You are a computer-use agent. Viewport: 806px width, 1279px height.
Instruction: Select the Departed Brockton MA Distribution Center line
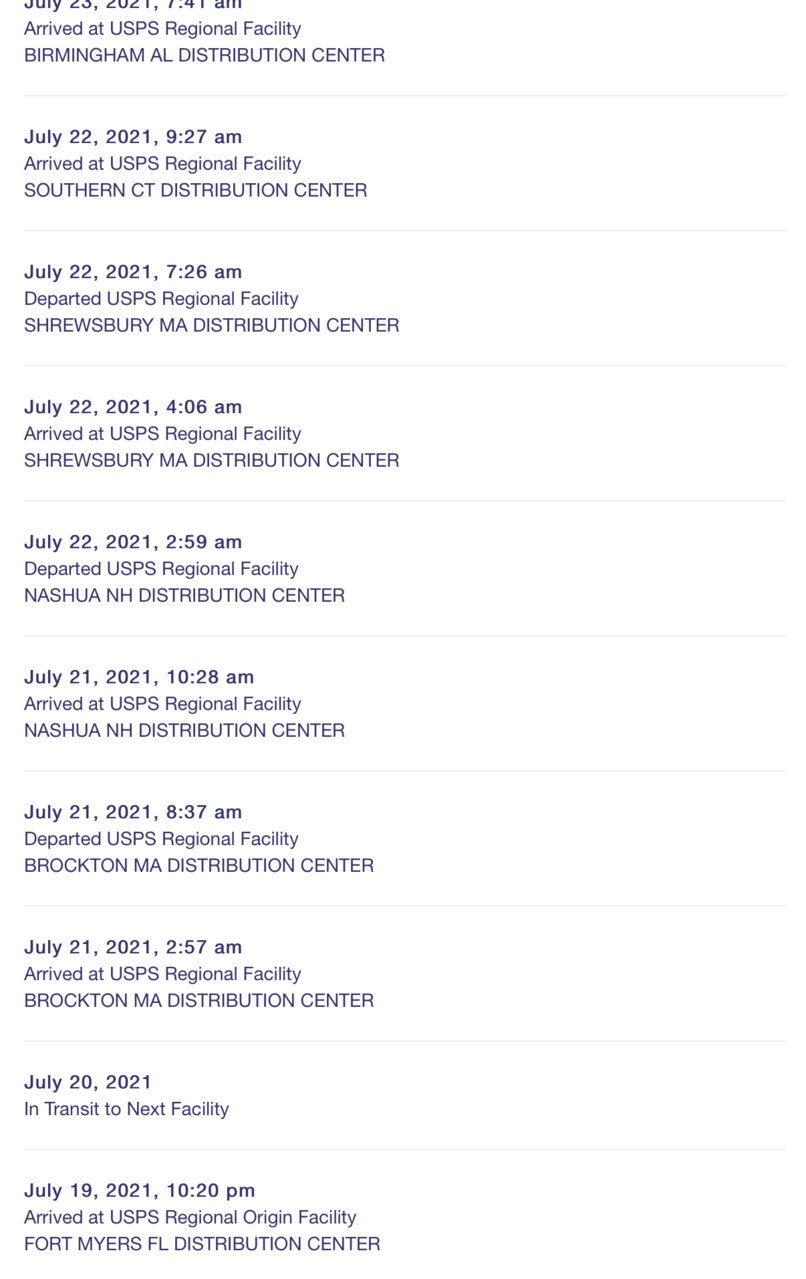pos(199,865)
